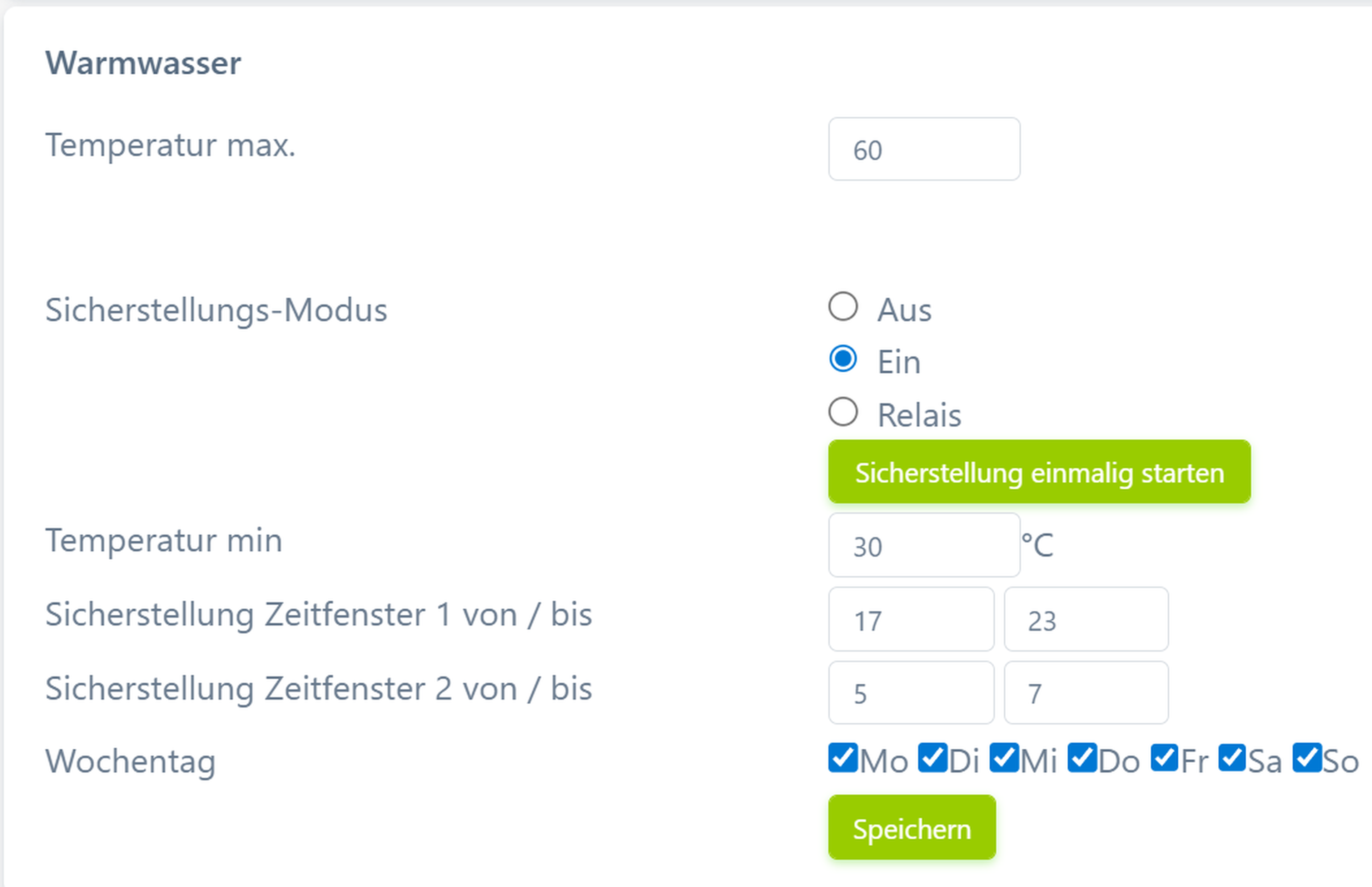This screenshot has width=1372, height=887.
Task: Toggle the Fr weekday checkbox
Action: (x=1165, y=758)
